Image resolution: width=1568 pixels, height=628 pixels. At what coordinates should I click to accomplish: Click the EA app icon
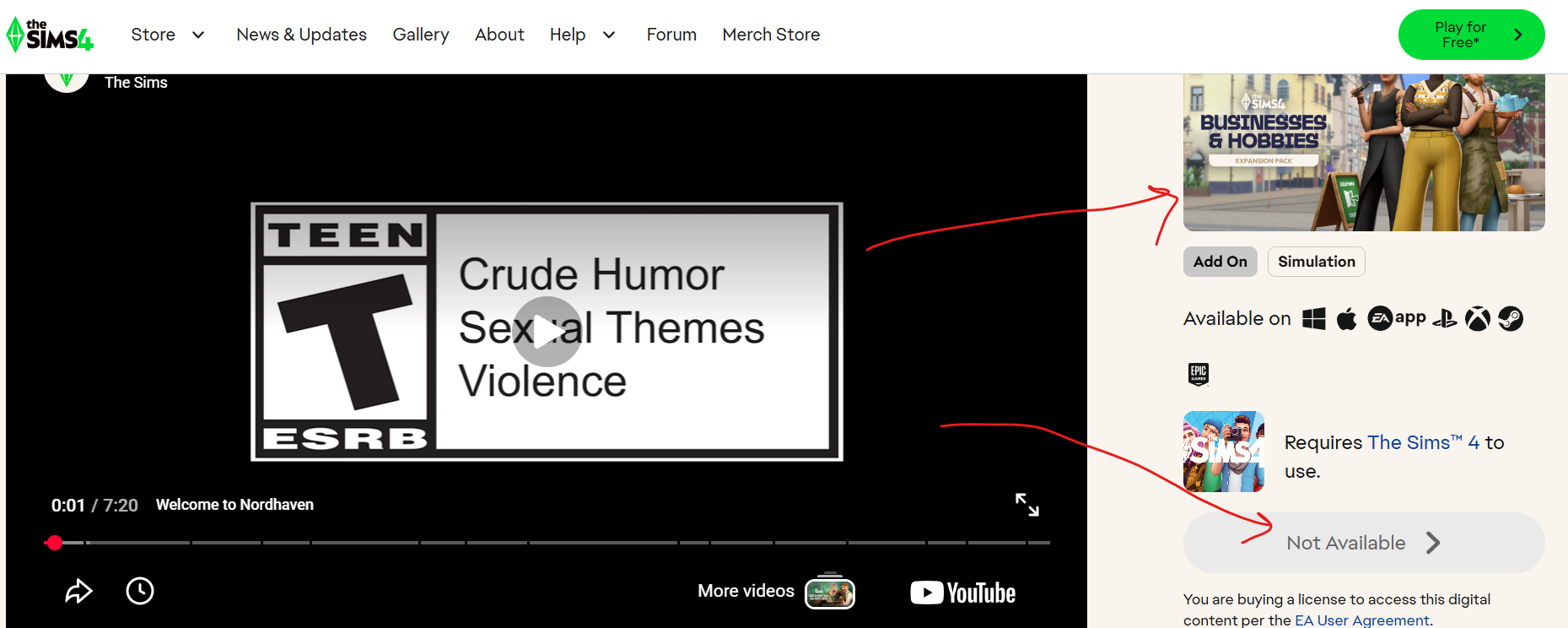coord(1396,319)
